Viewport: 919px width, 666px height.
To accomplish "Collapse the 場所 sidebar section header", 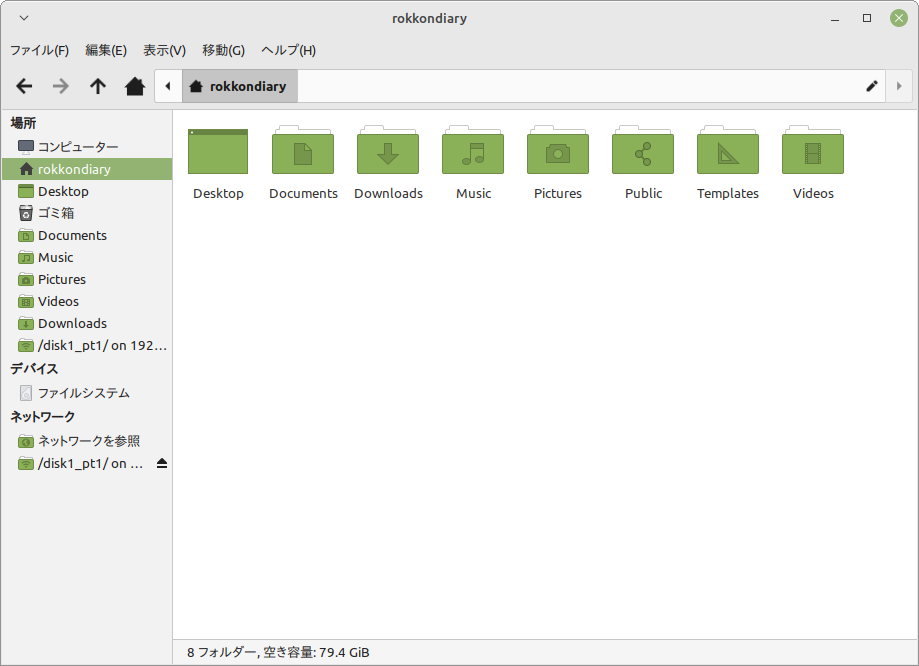I will pos(23,123).
